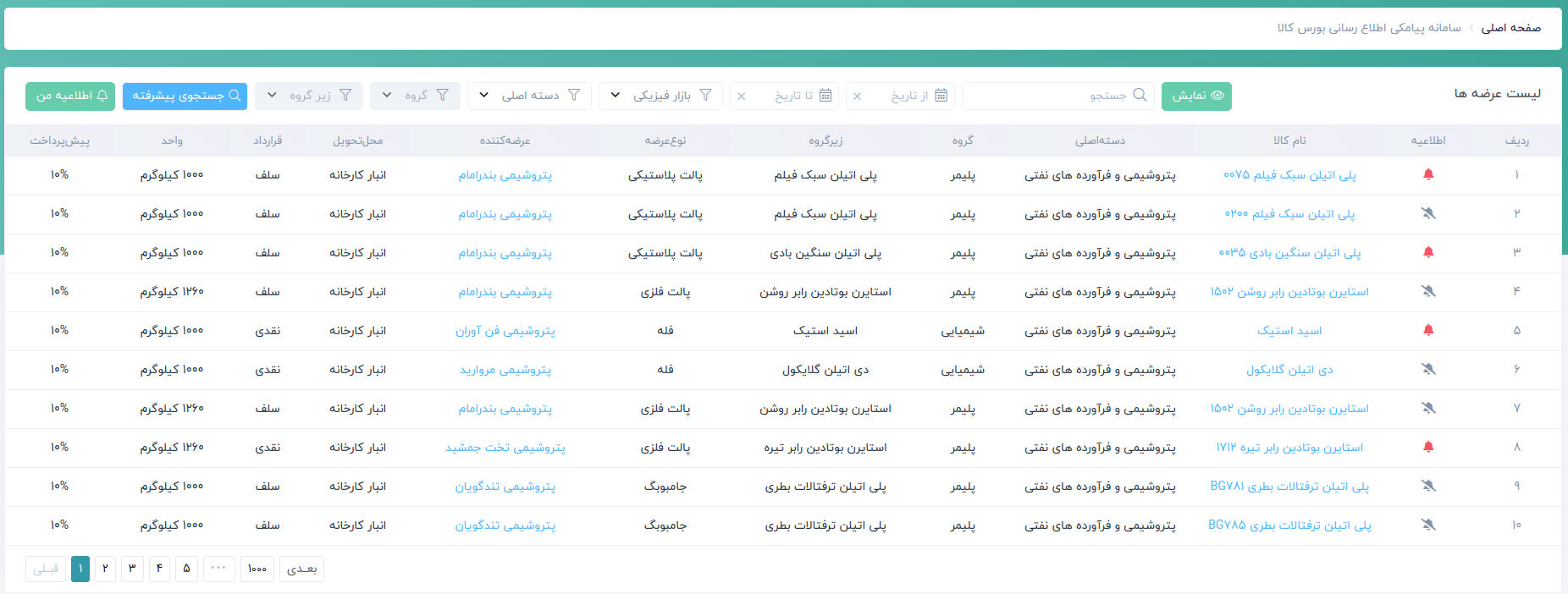Click filter funnel icon of دسته اصلی

[x=574, y=96]
